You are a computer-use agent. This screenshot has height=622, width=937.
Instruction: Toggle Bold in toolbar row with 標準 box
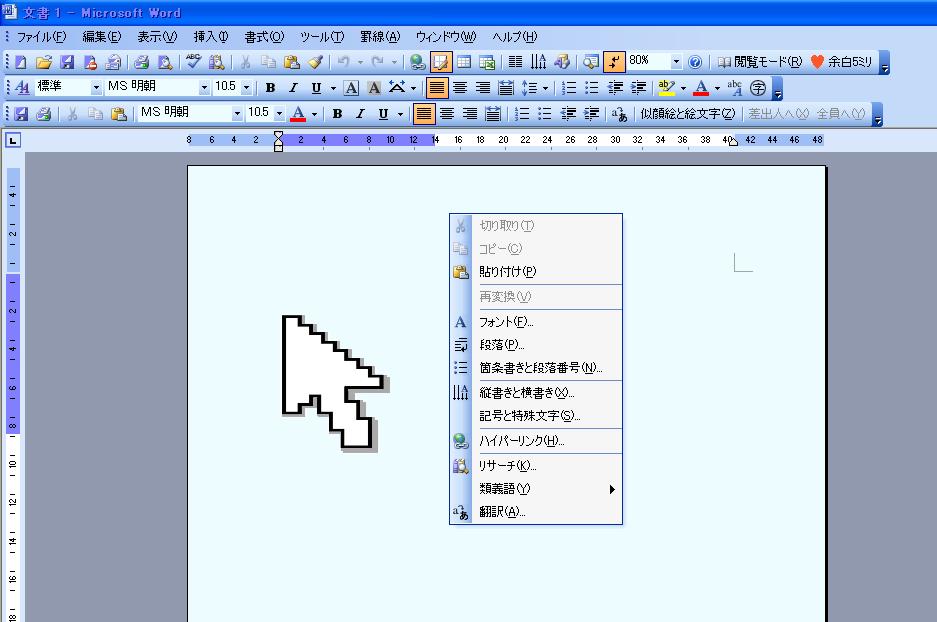(270, 88)
